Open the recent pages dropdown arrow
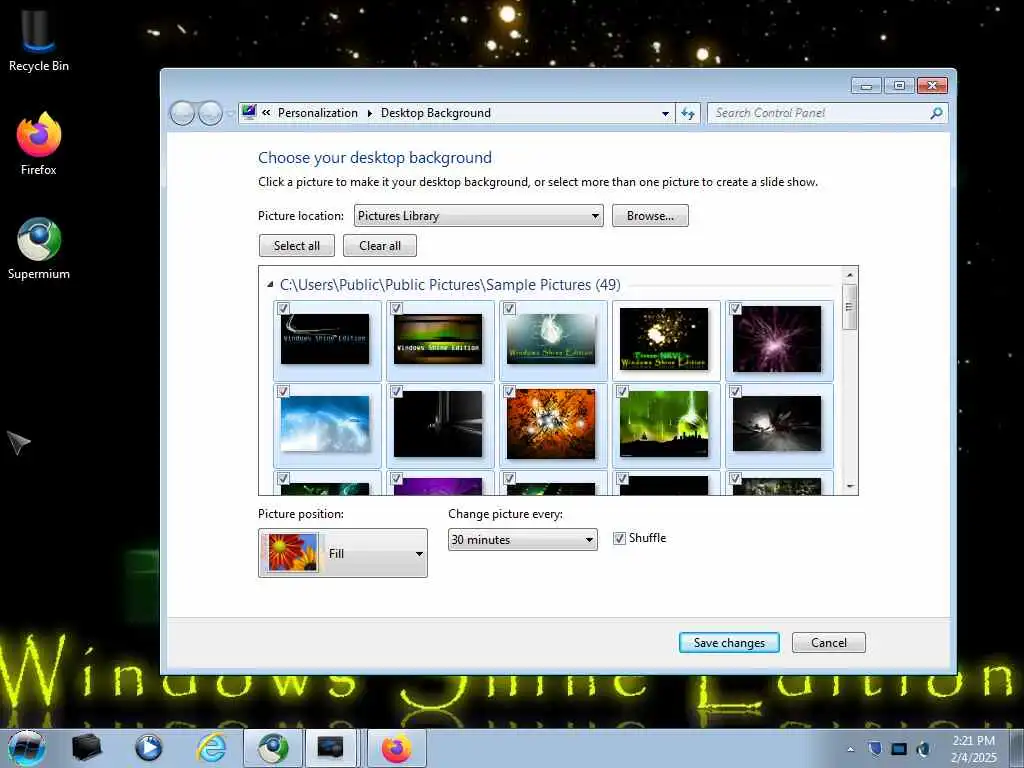 click(x=231, y=114)
